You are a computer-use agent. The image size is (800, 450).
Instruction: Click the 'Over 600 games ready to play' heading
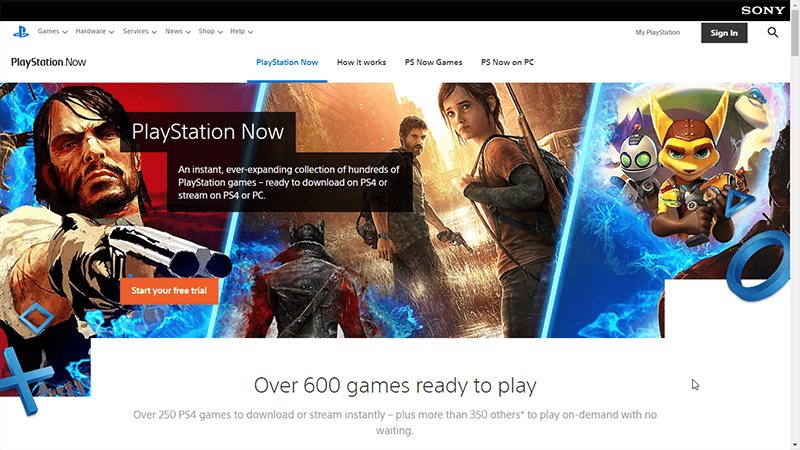click(x=395, y=385)
